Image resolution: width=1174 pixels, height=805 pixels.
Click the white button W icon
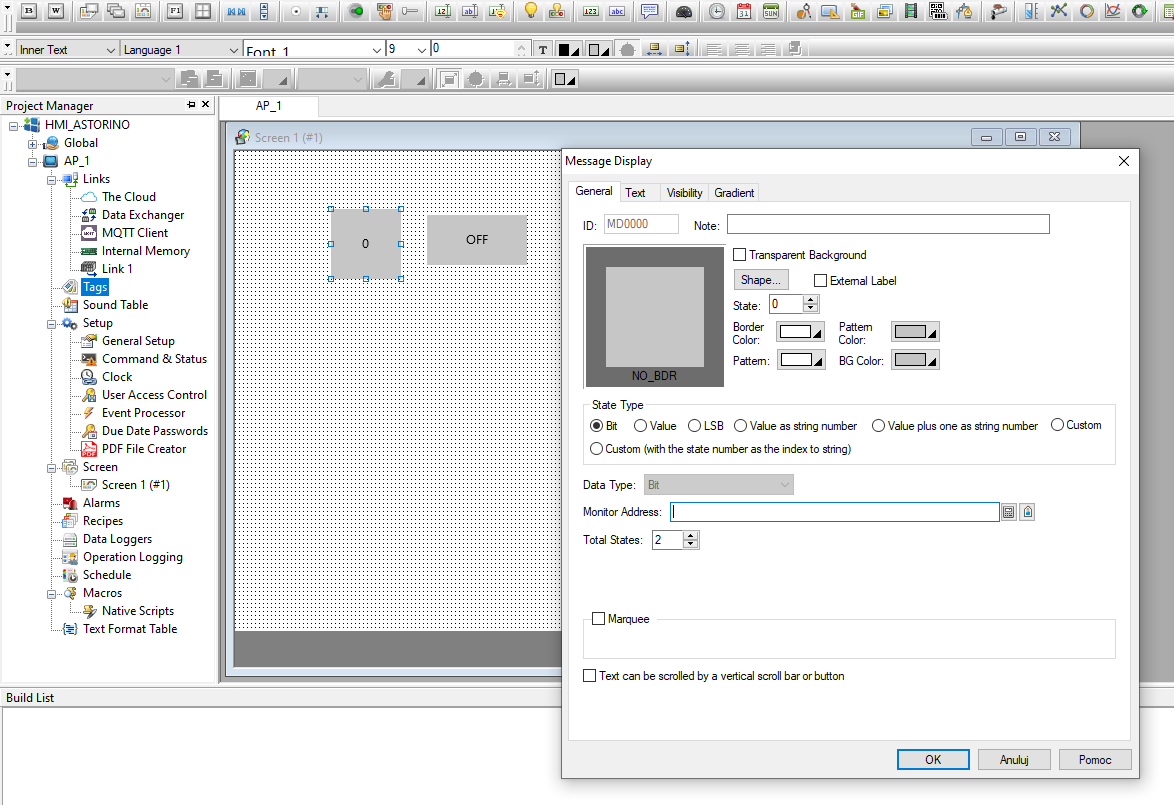pos(56,11)
